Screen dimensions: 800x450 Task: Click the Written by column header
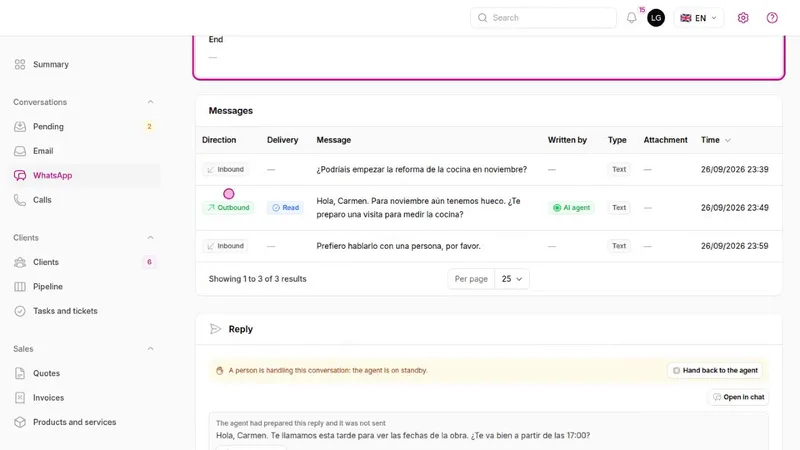tap(567, 140)
